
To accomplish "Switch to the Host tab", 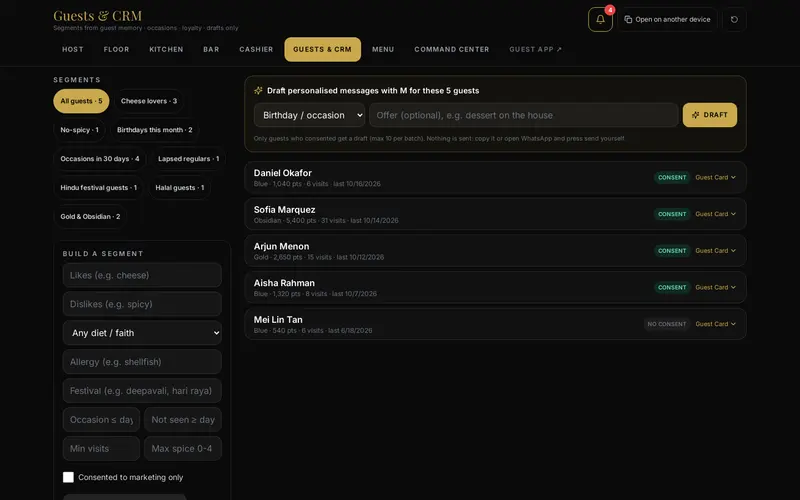I will tap(72, 49).
